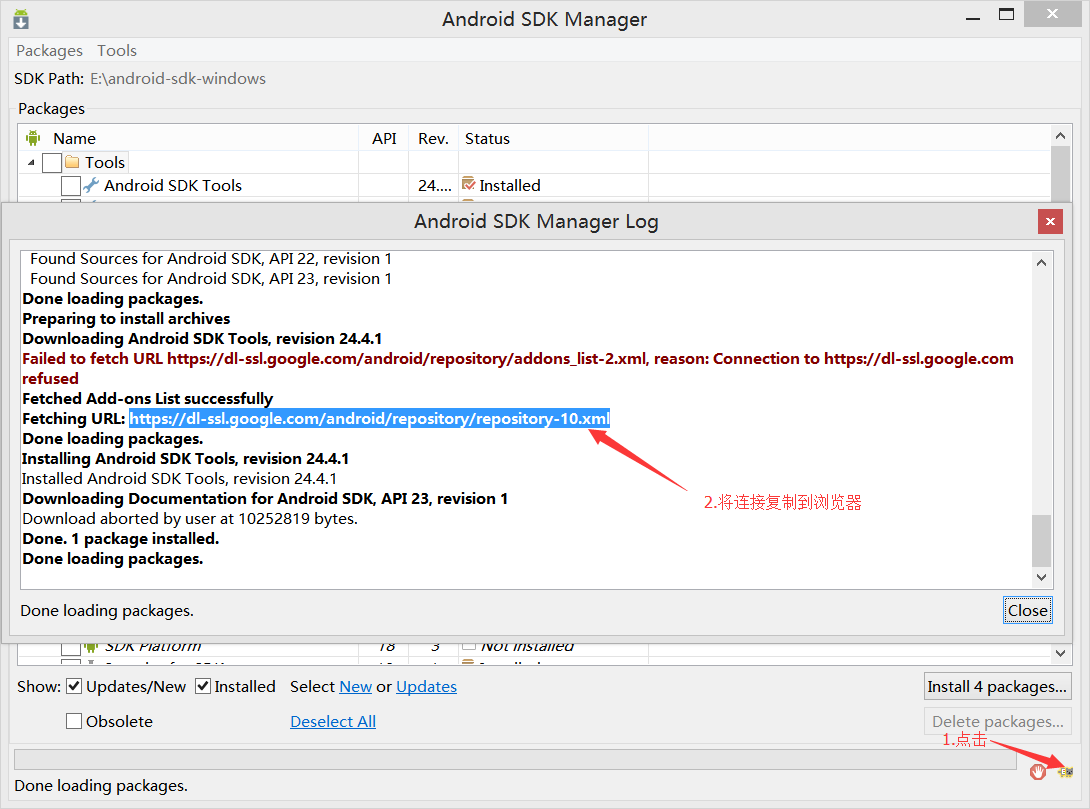Click the packages list scroll-down arrow
This screenshot has width=1090, height=809.
[1060, 653]
